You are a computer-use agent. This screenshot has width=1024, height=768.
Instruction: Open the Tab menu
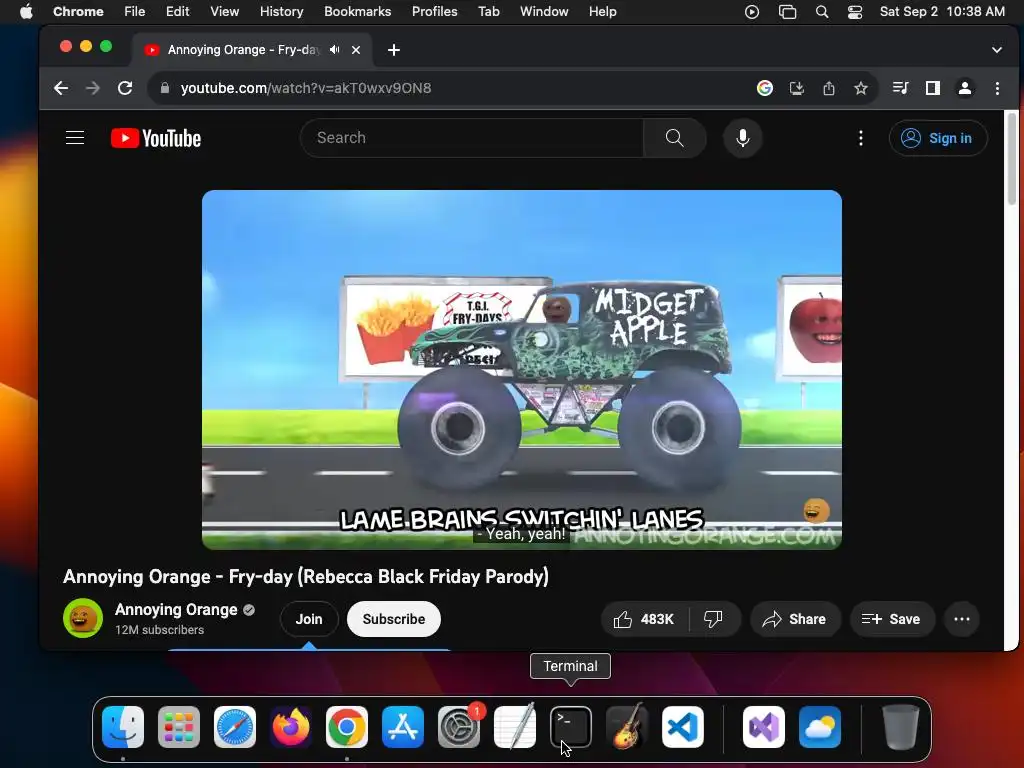(488, 11)
